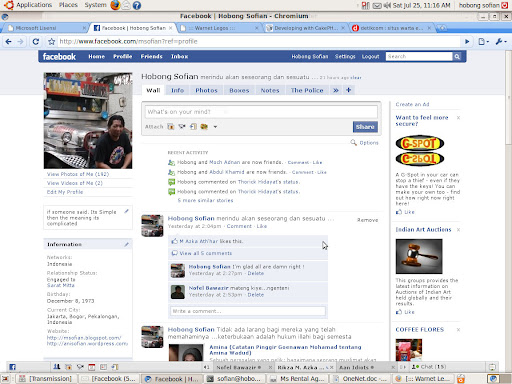Click the Write a comment field

tap(248, 311)
